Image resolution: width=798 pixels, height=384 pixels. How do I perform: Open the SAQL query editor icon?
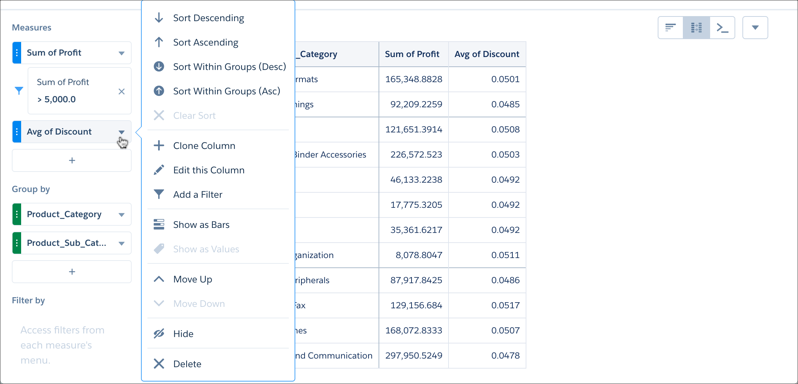tap(722, 27)
